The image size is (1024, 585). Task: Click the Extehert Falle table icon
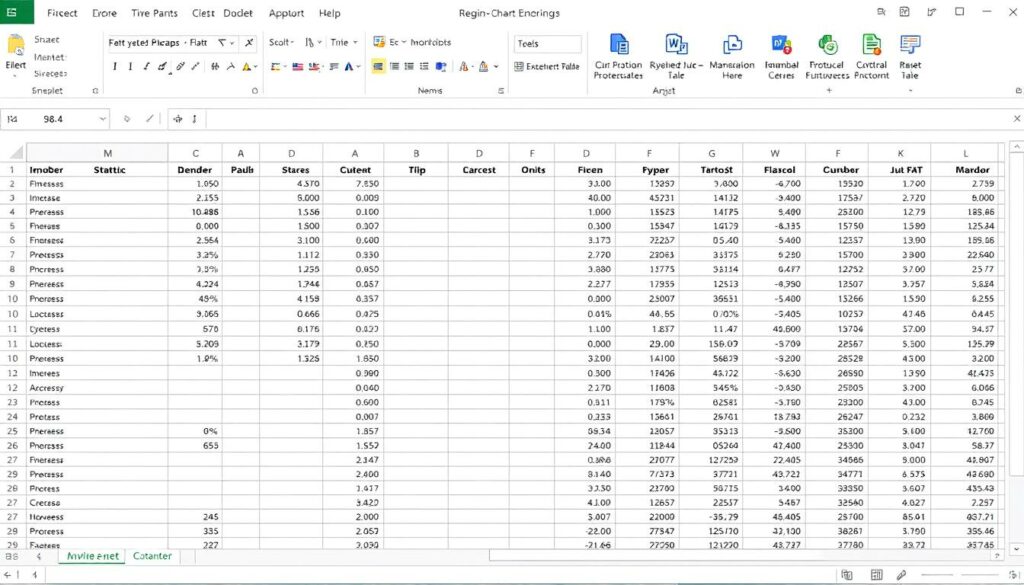click(x=519, y=67)
